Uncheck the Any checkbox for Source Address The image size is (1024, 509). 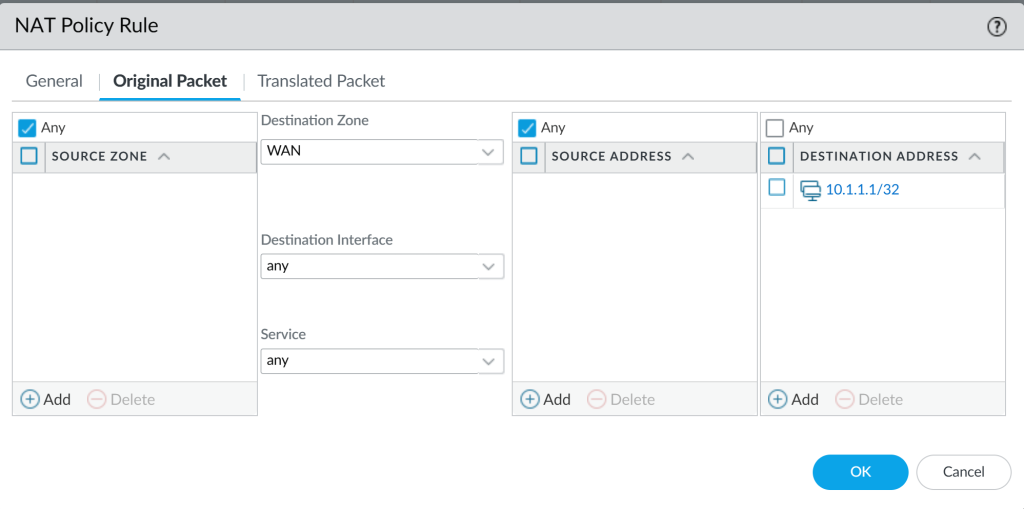pos(527,128)
